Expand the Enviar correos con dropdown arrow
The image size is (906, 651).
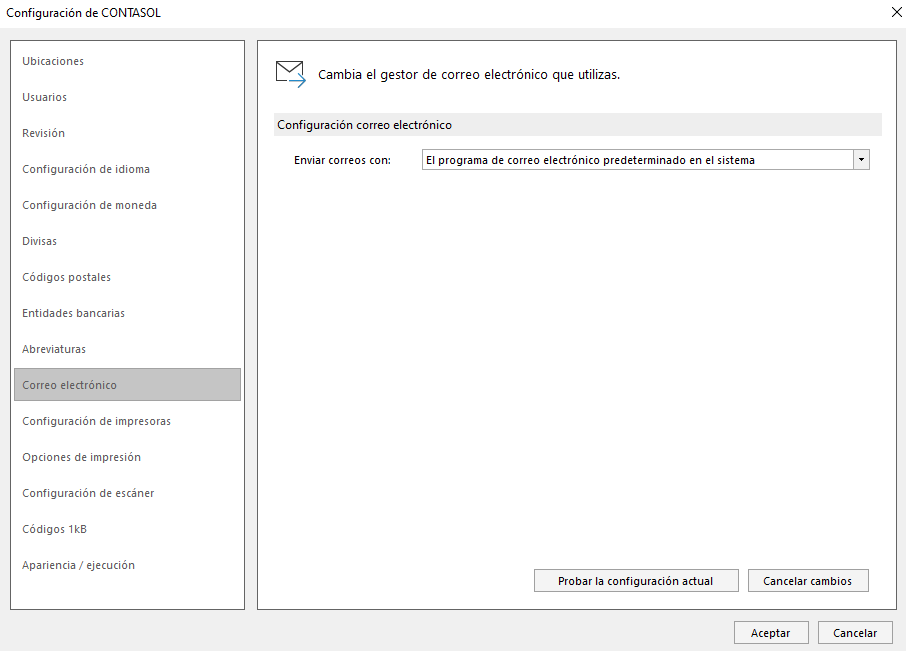tap(861, 160)
